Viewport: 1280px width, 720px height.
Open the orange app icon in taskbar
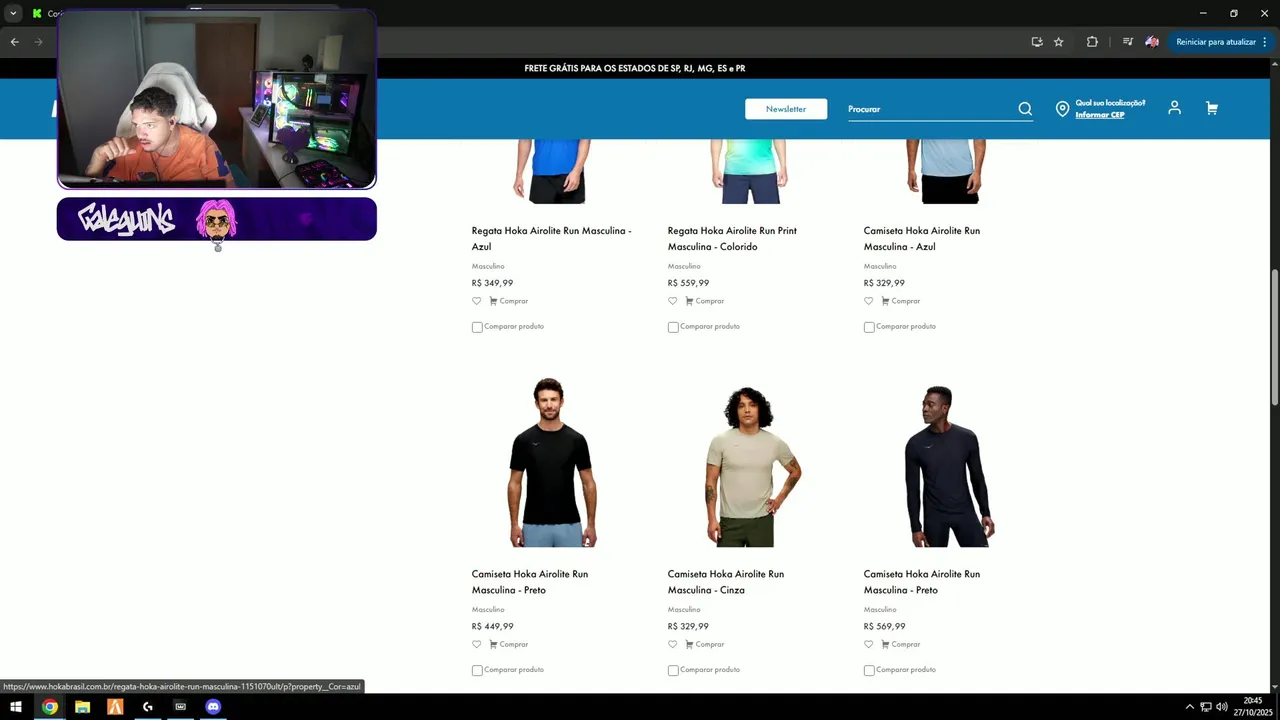pos(115,707)
